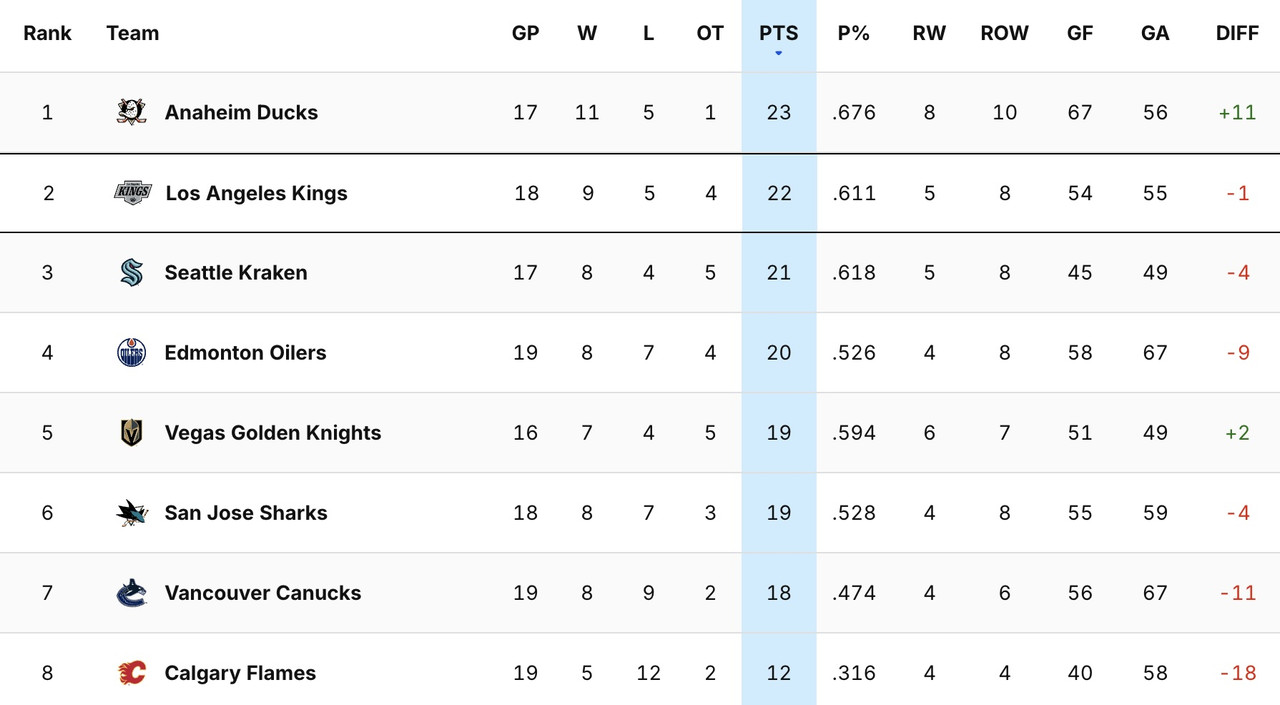Select the Rank column header
This screenshot has height=705, width=1280.
click(x=47, y=33)
